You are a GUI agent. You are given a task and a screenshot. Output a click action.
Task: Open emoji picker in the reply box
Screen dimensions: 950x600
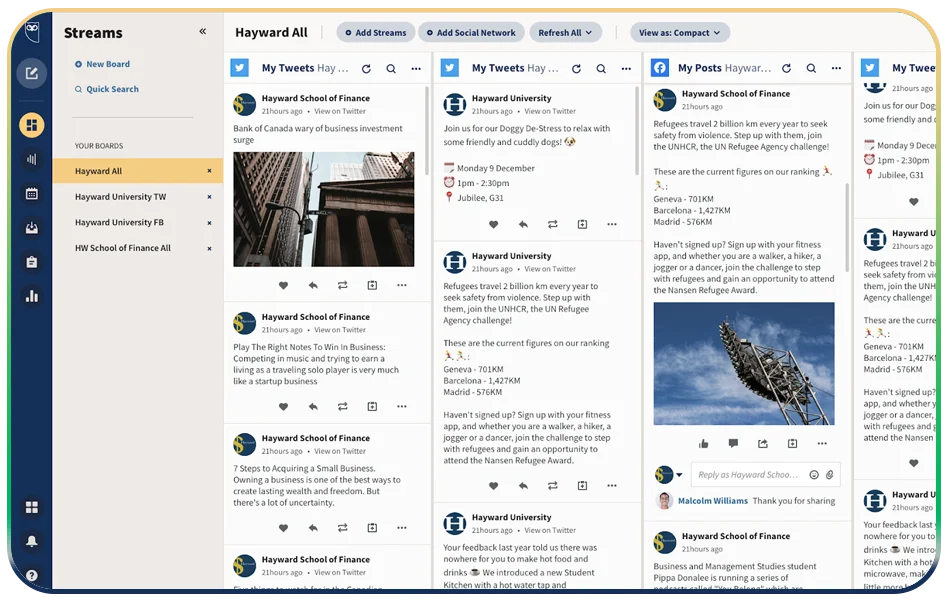click(x=814, y=475)
